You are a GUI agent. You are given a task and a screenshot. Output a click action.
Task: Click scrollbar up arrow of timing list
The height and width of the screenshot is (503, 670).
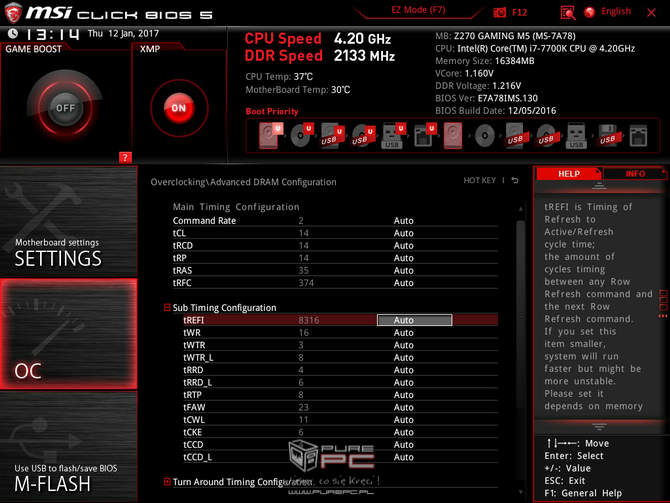[x=520, y=209]
